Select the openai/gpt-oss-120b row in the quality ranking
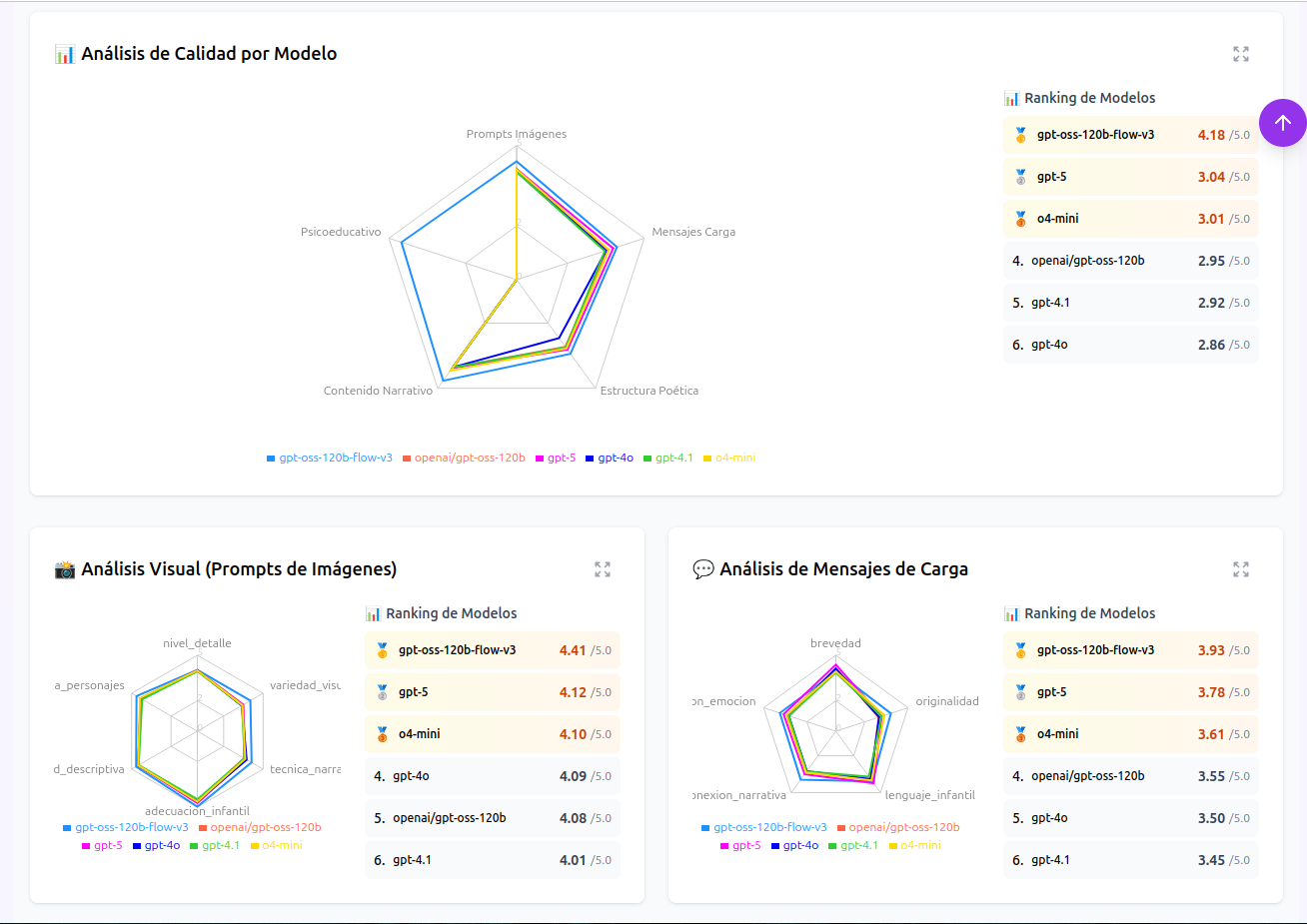Screen dimensions: 1307x924 click(1130, 261)
